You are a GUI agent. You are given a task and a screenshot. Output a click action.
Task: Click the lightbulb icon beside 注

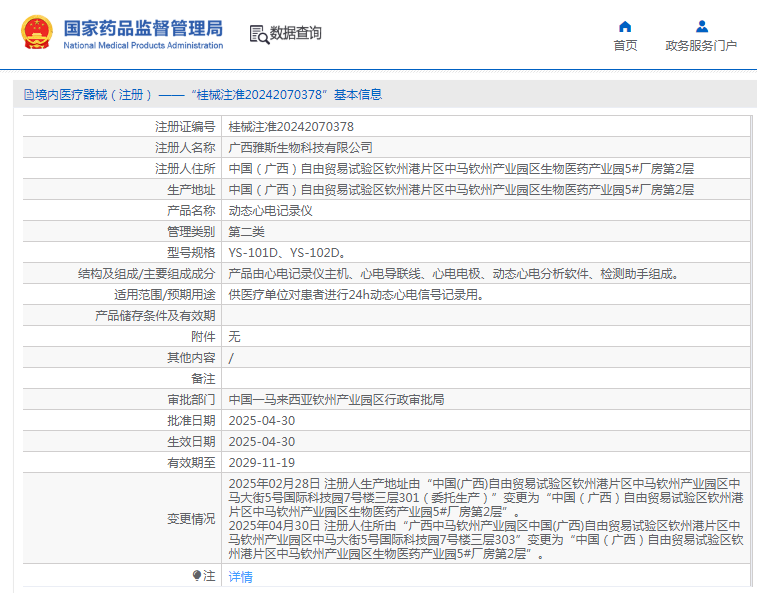tap(196, 576)
